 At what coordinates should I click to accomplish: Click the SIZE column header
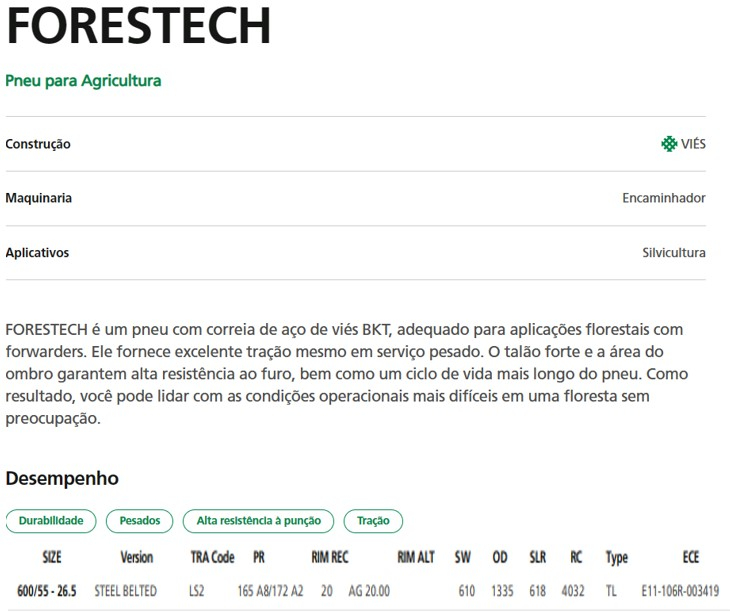pos(52,557)
